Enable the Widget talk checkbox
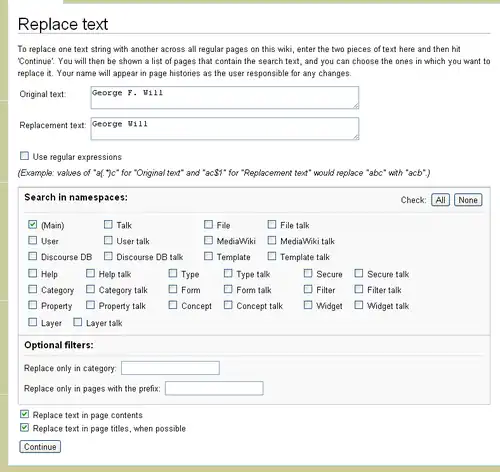The width and height of the screenshot is (500, 472). 359,305
